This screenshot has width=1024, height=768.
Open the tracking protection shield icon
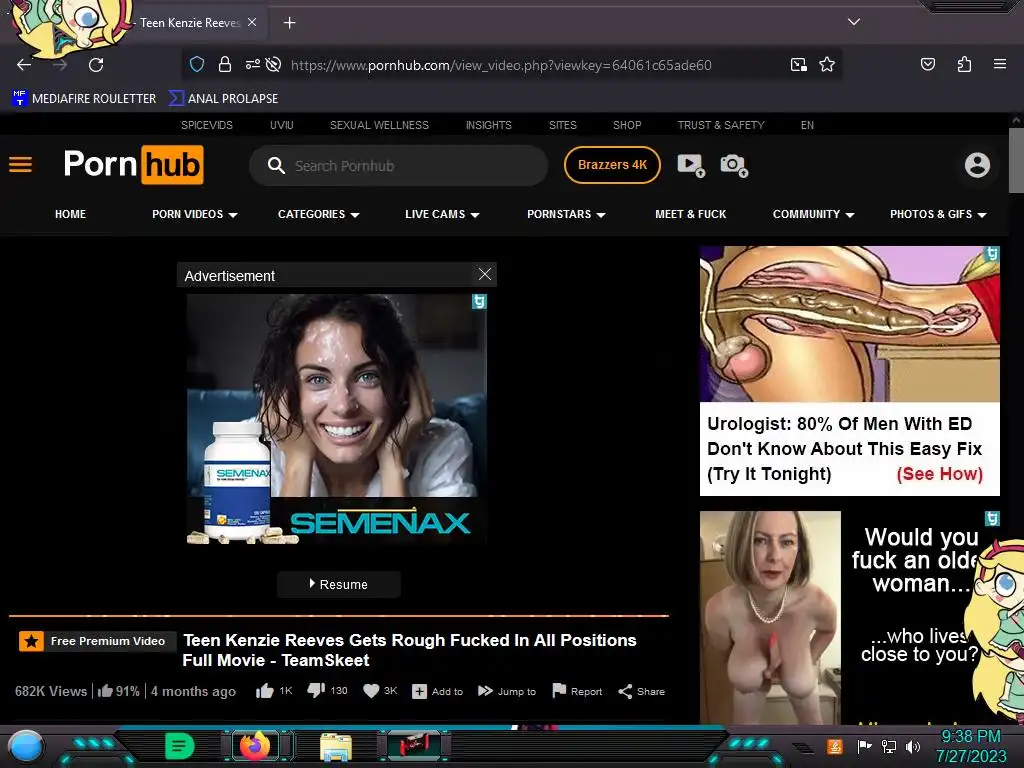pos(197,64)
